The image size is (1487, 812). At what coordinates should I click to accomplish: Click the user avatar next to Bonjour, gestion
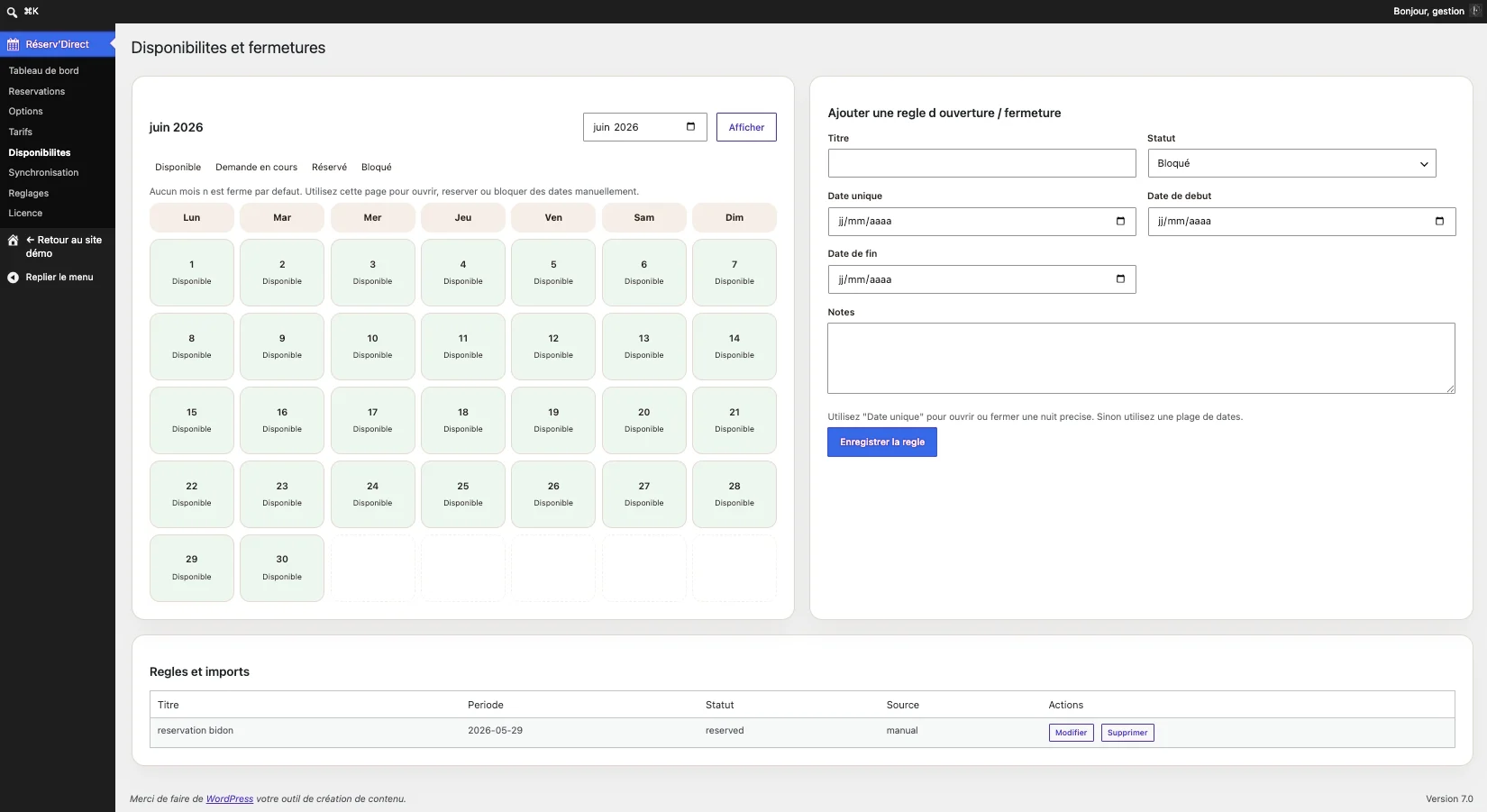[x=1476, y=11]
